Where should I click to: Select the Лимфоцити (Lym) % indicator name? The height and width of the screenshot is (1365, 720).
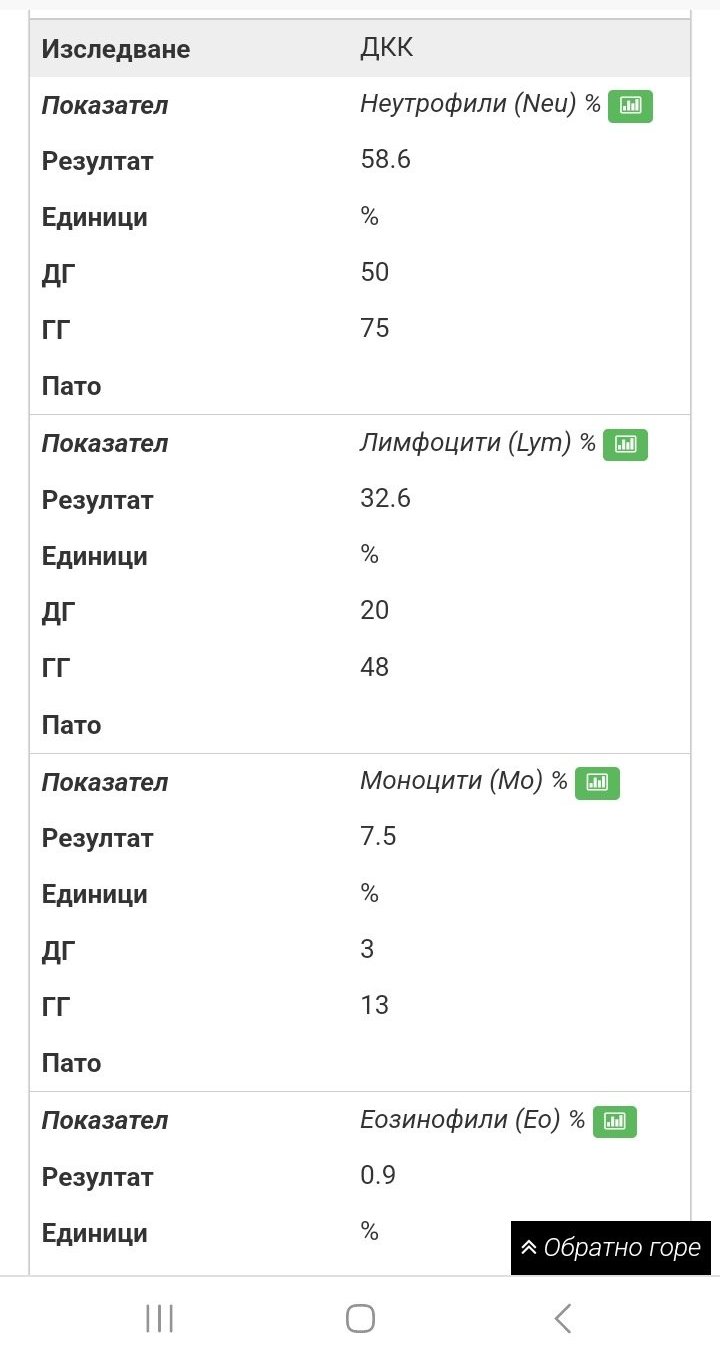pyautogui.click(x=477, y=443)
